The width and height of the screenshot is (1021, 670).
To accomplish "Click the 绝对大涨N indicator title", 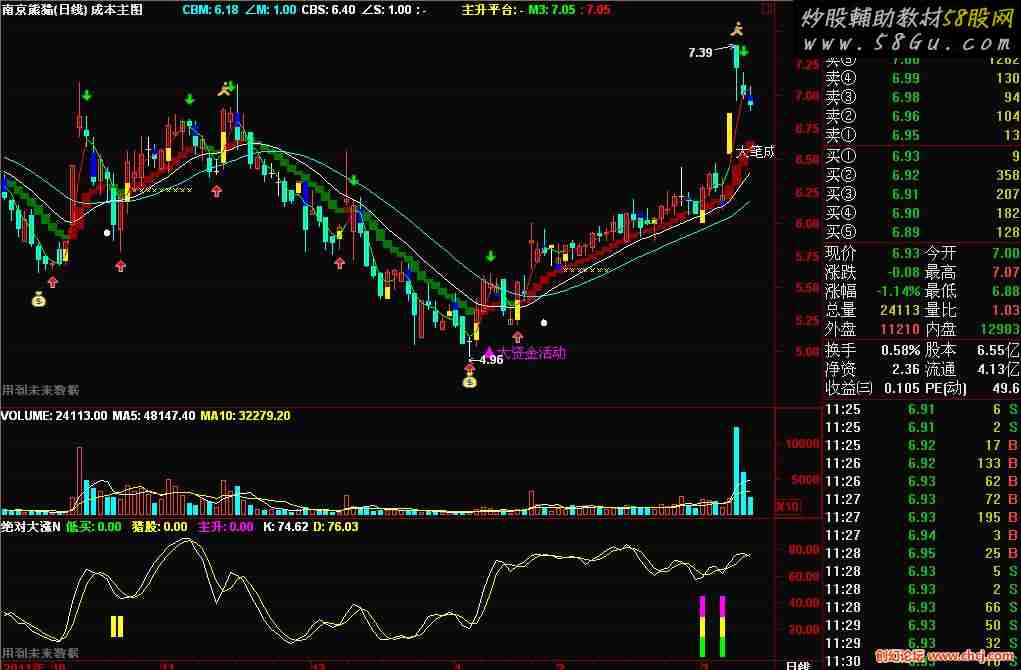I will (31, 526).
